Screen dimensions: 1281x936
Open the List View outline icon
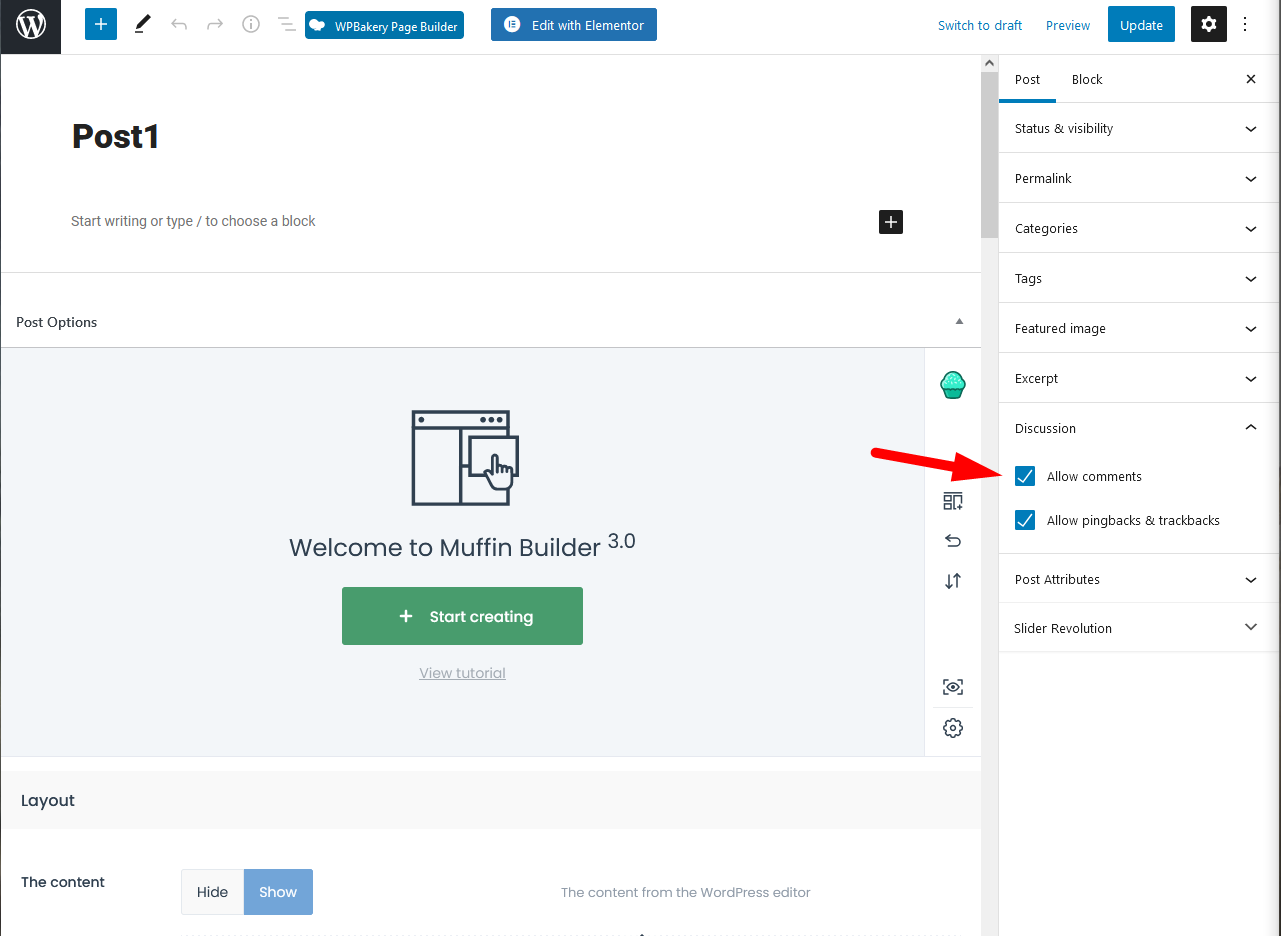[x=286, y=25]
